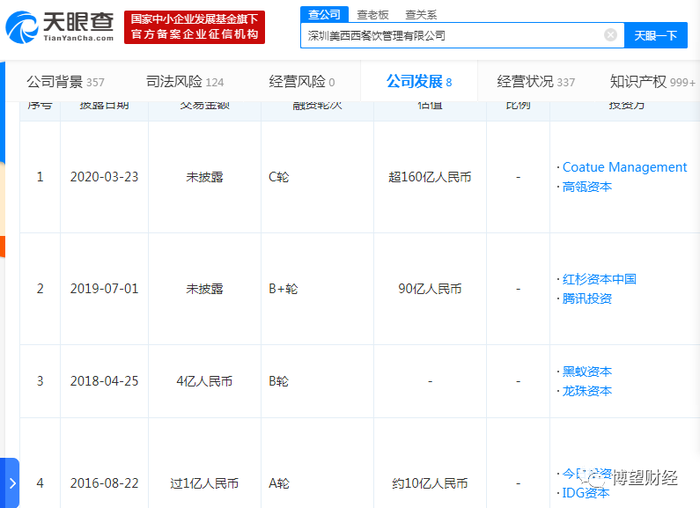The height and width of the screenshot is (508, 700).
Task: Click 未披露 amount in the C轮 row
Action: [204, 177]
